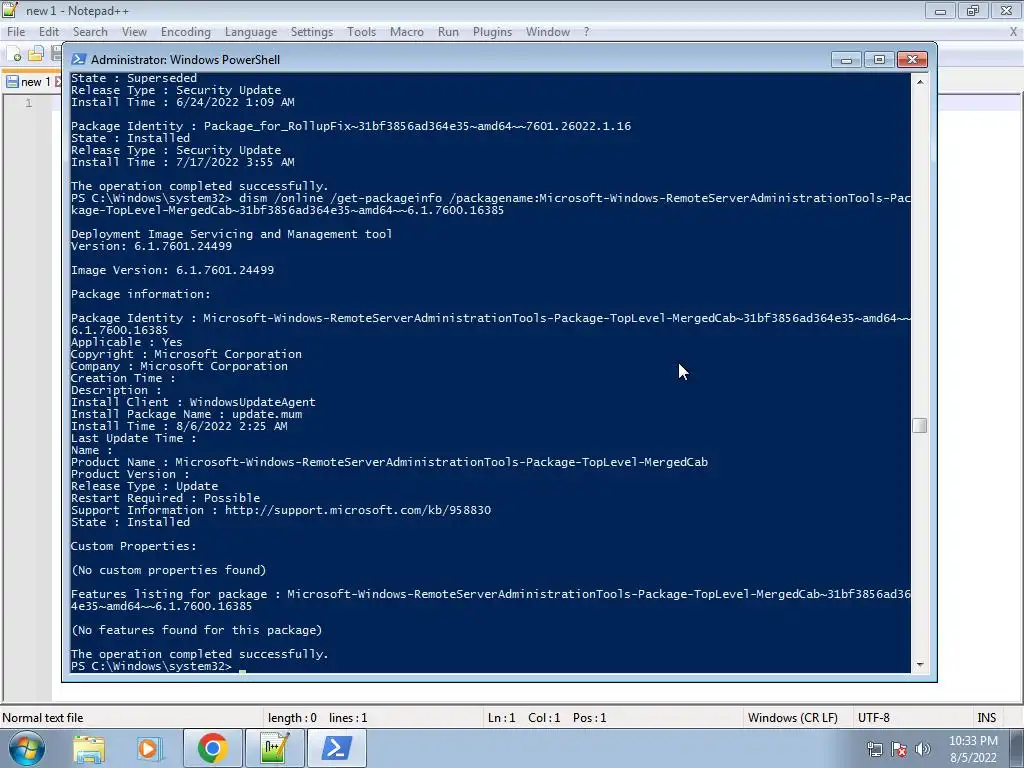Viewport: 1024px width, 768px height.
Task: Open Action Center flag in system tray
Action: 899,749
